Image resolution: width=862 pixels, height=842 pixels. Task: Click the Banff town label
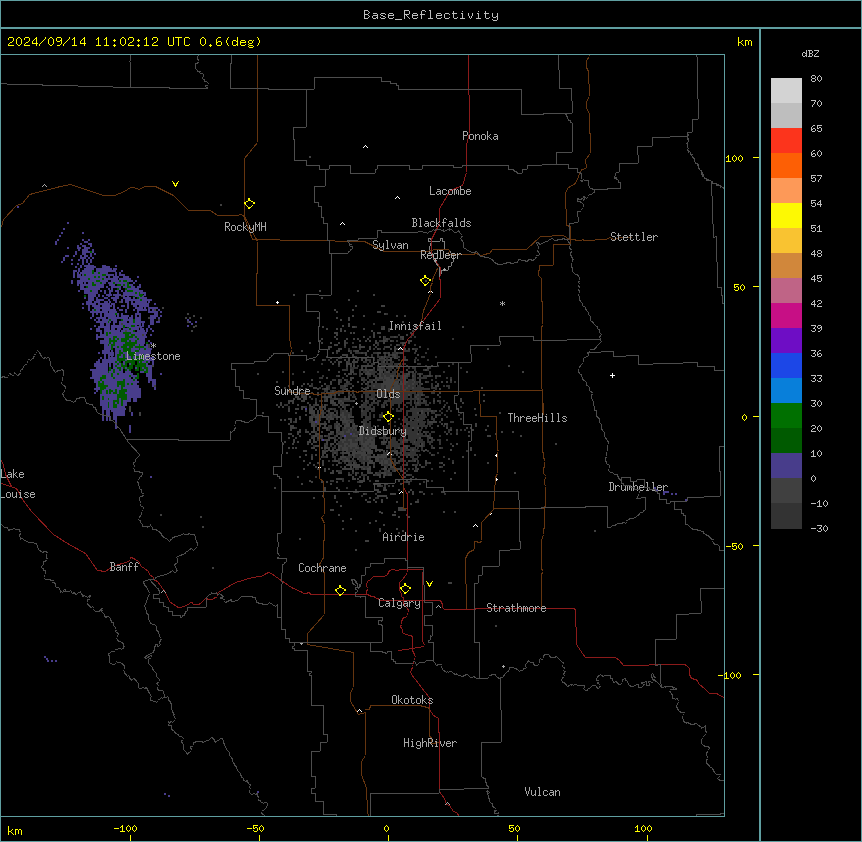[124, 567]
